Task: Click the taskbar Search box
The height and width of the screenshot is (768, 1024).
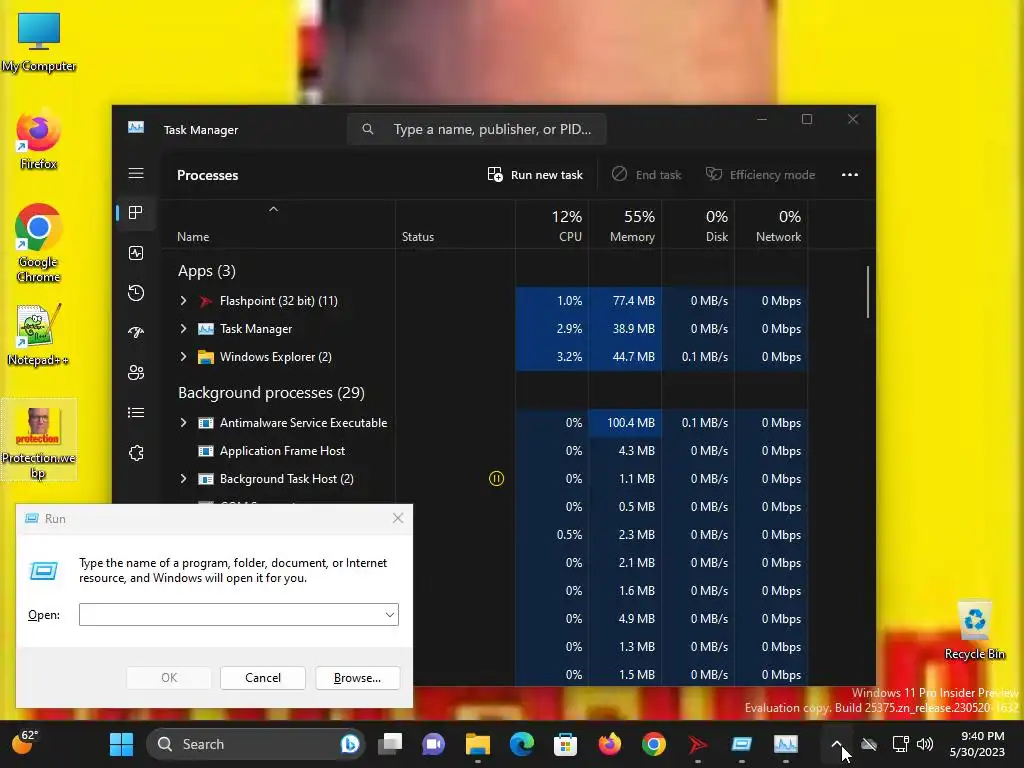Action: click(255, 744)
